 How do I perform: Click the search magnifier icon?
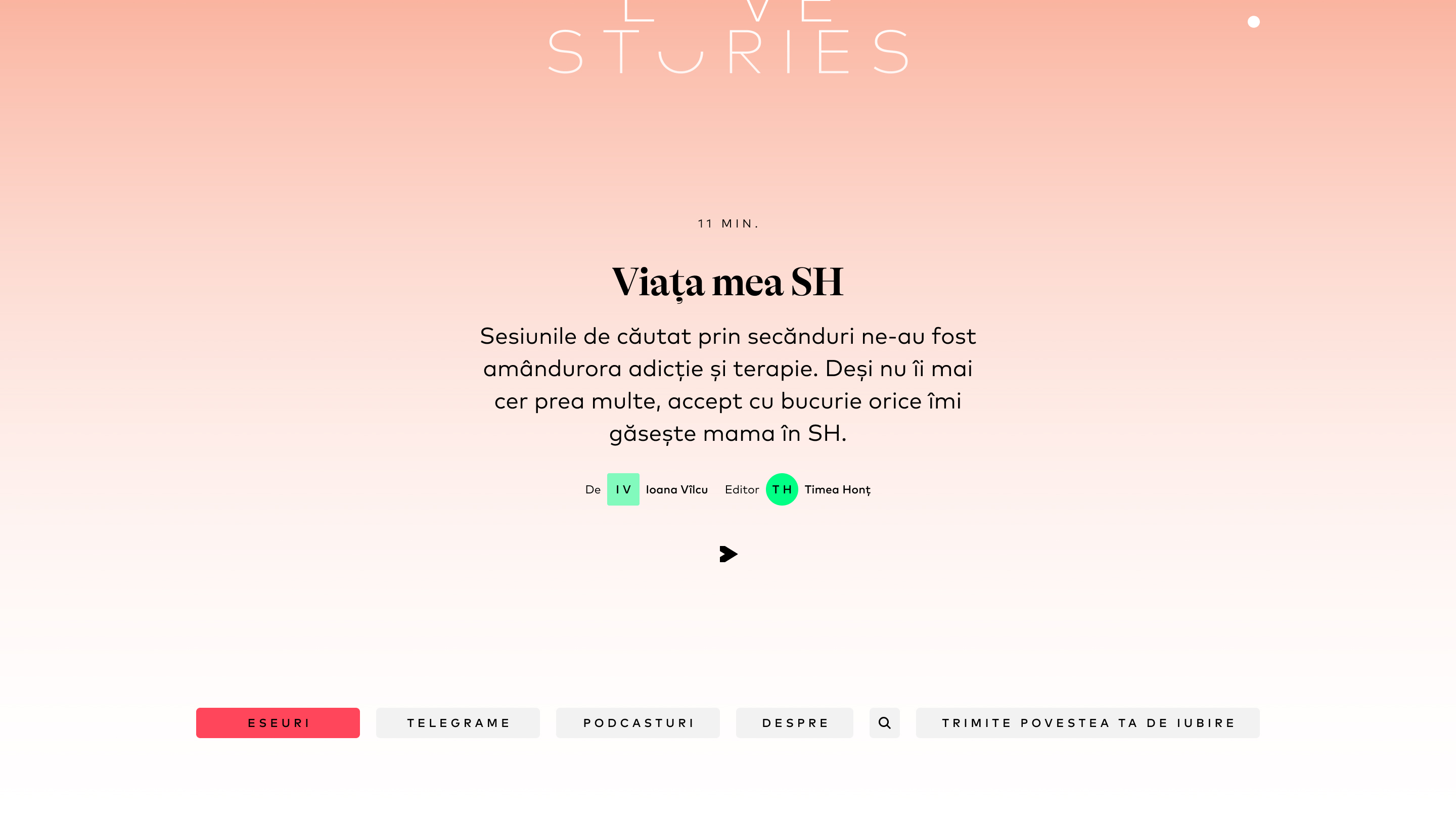884,722
